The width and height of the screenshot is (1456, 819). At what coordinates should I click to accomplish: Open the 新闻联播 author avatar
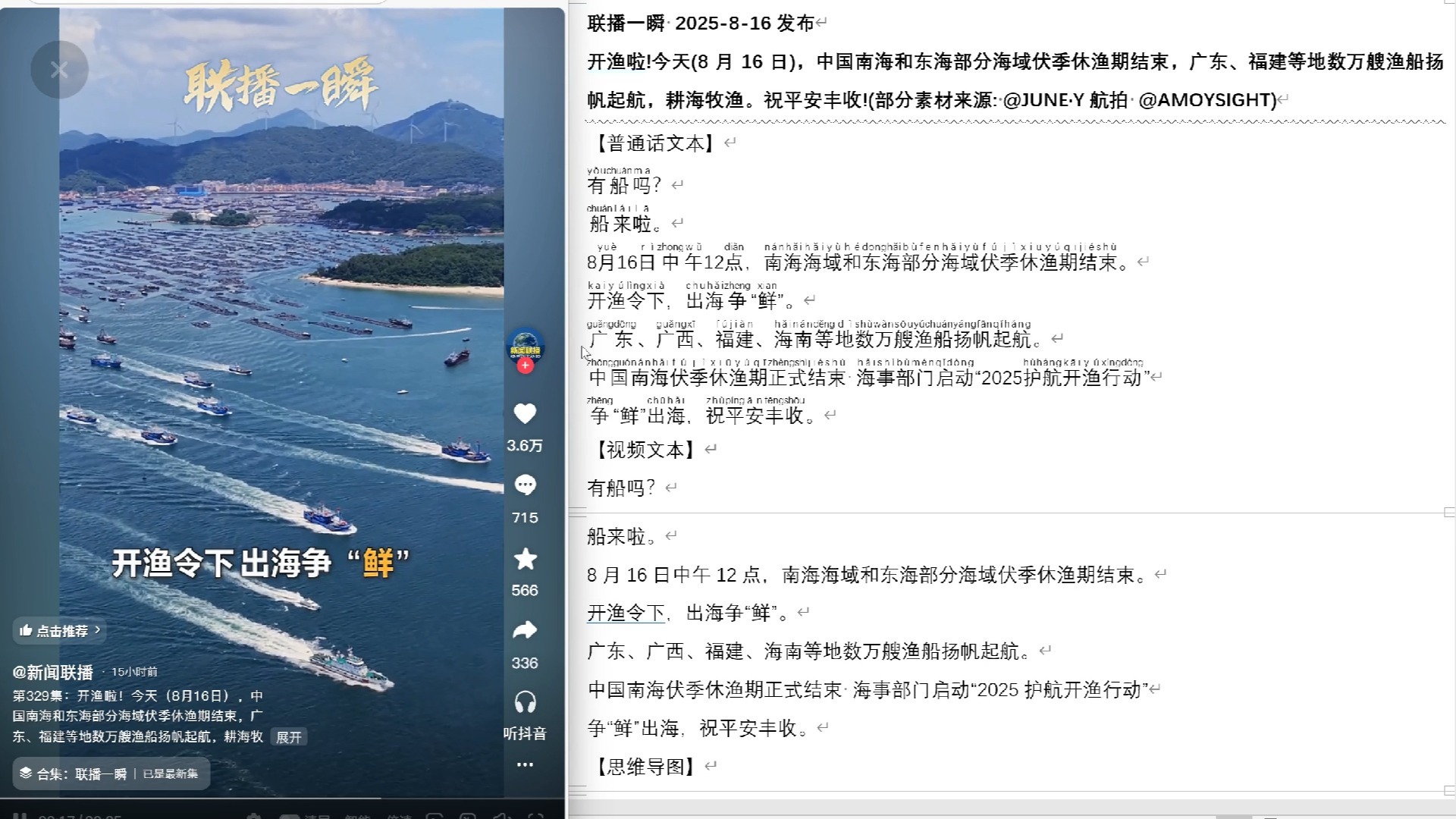[525, 345]
